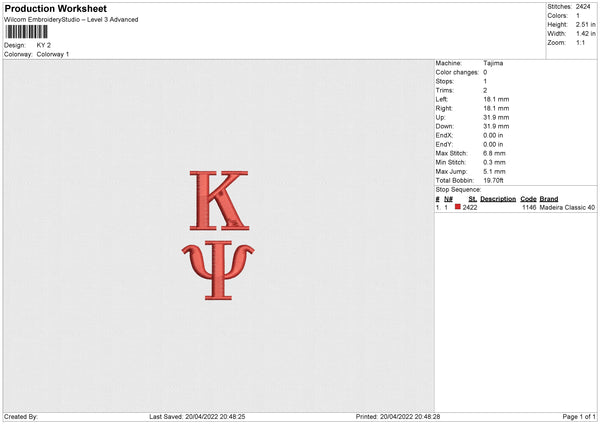
Task: Click 'Page 1 of 1' in footer
Action: coord(579,417)
